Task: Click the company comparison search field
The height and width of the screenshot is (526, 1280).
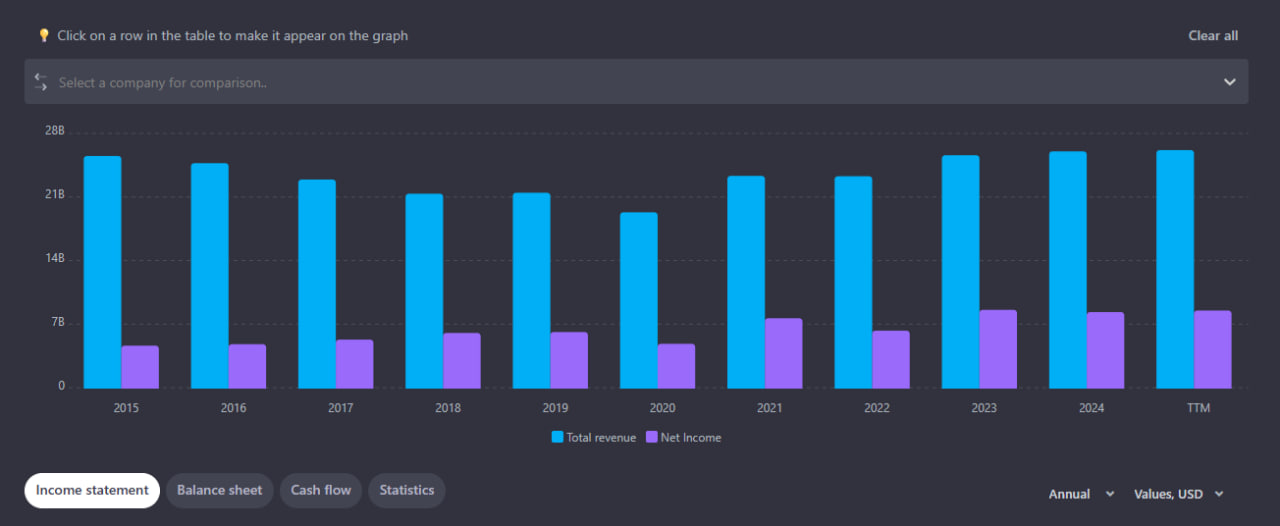Action: (x=600, y=82)
